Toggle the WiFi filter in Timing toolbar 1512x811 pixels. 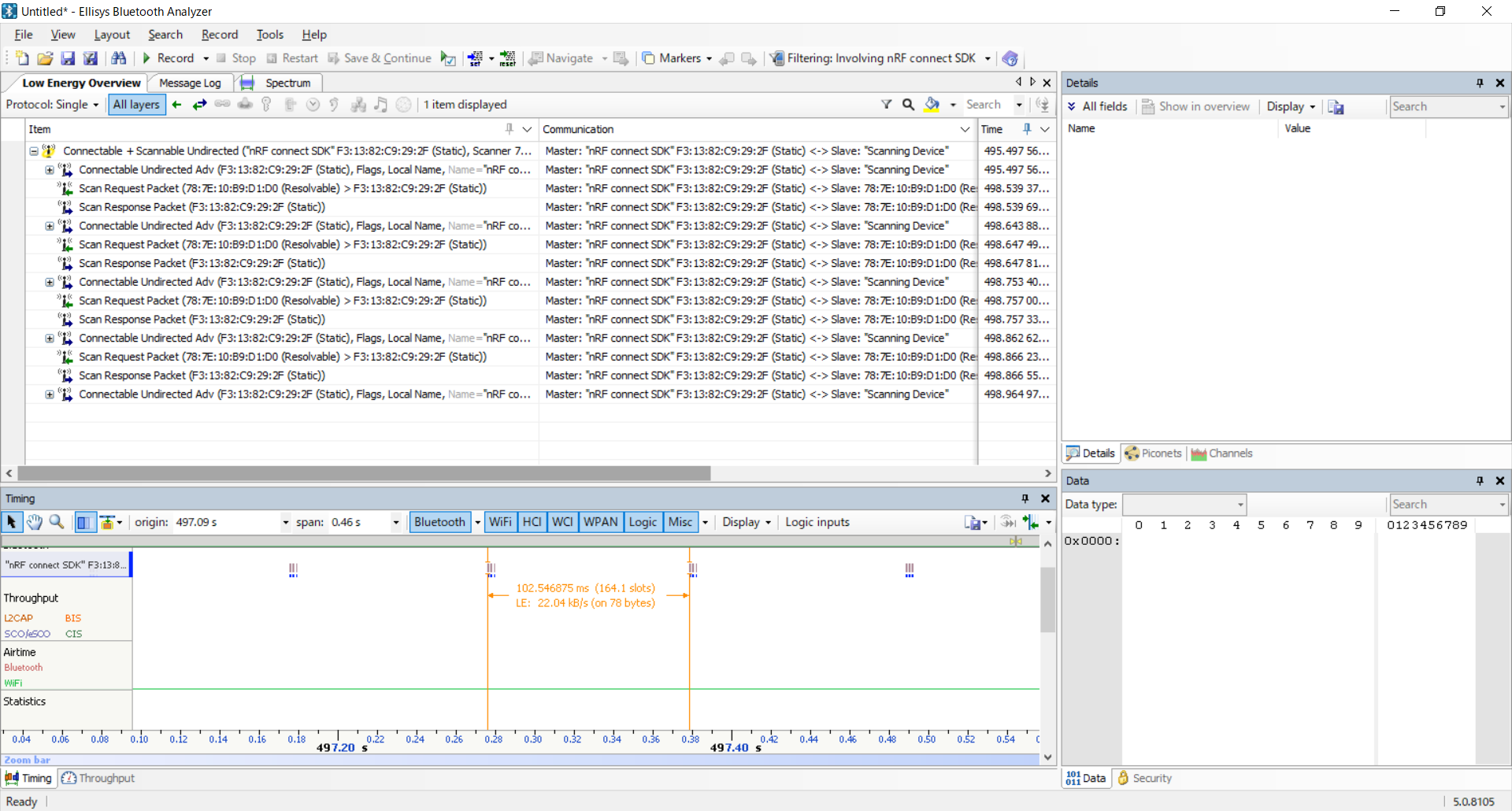click(x=501, y=522)
